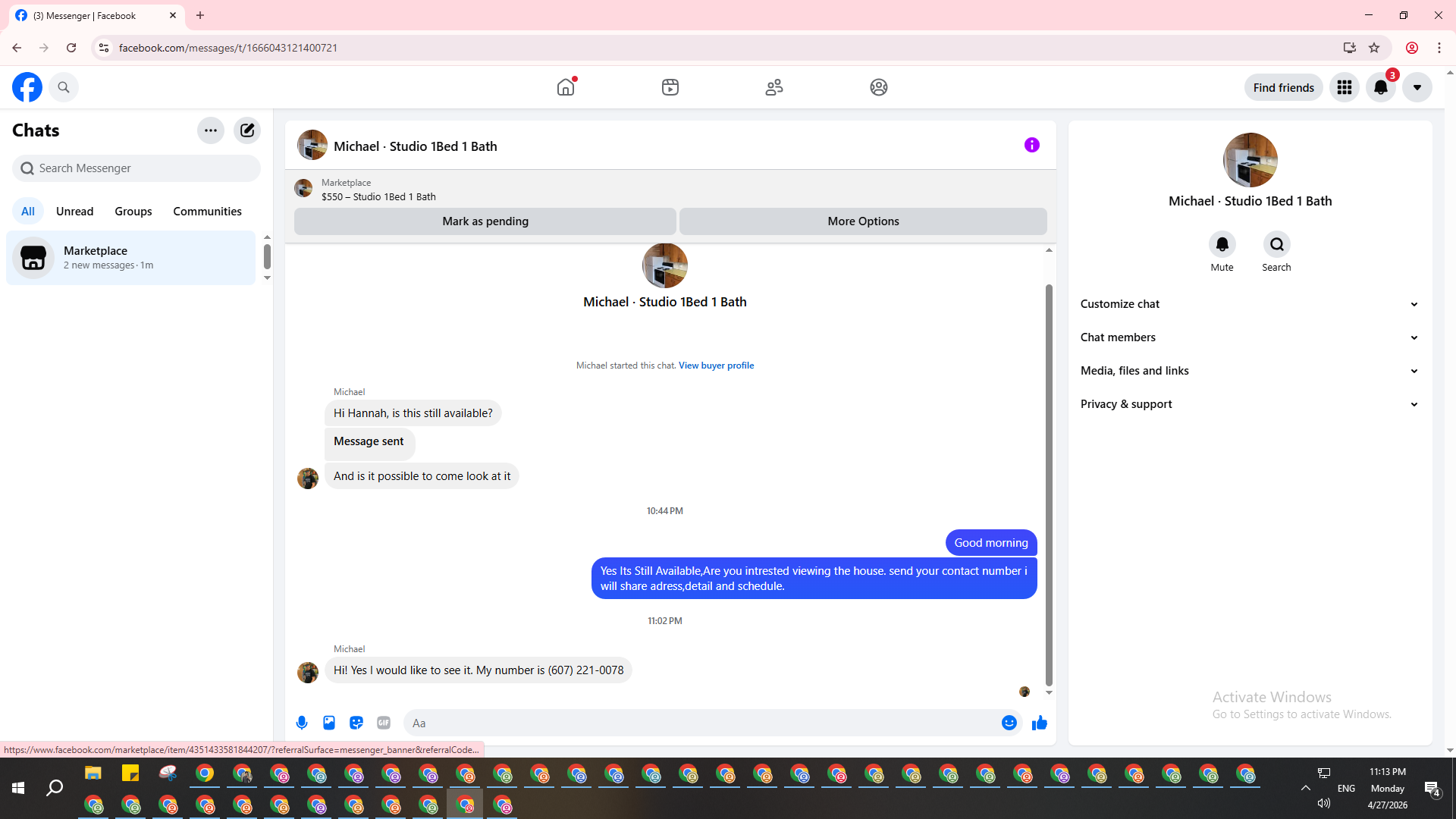Open the GIF picker icon
1456x819 pixels.
pos(384,723)
